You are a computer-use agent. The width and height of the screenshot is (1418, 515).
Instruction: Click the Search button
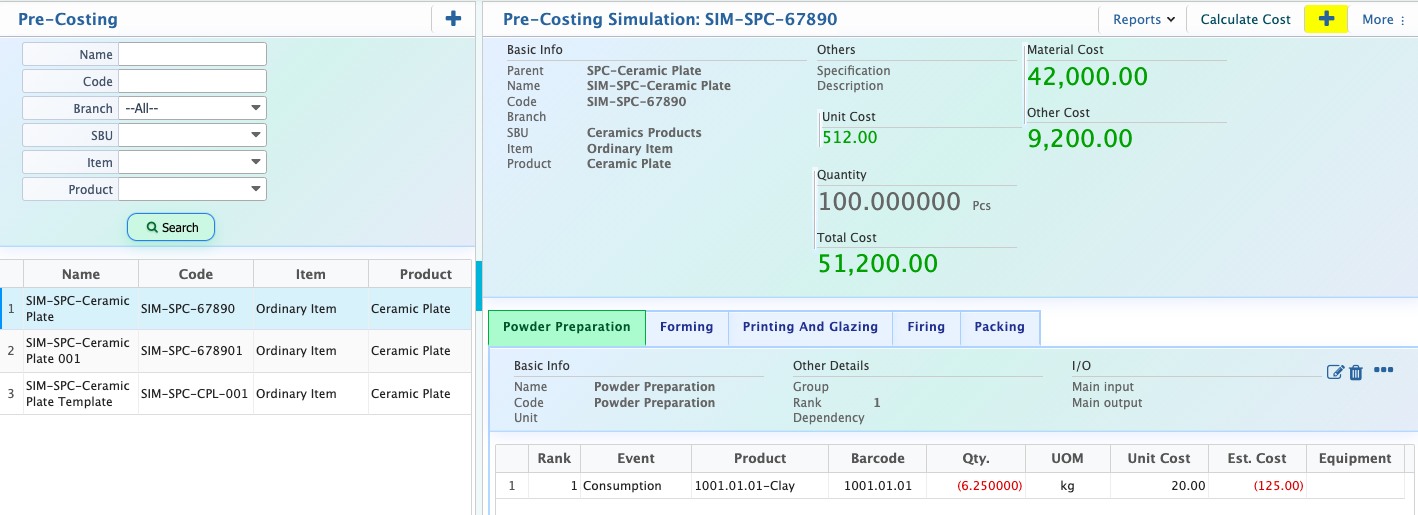[171, 227]
